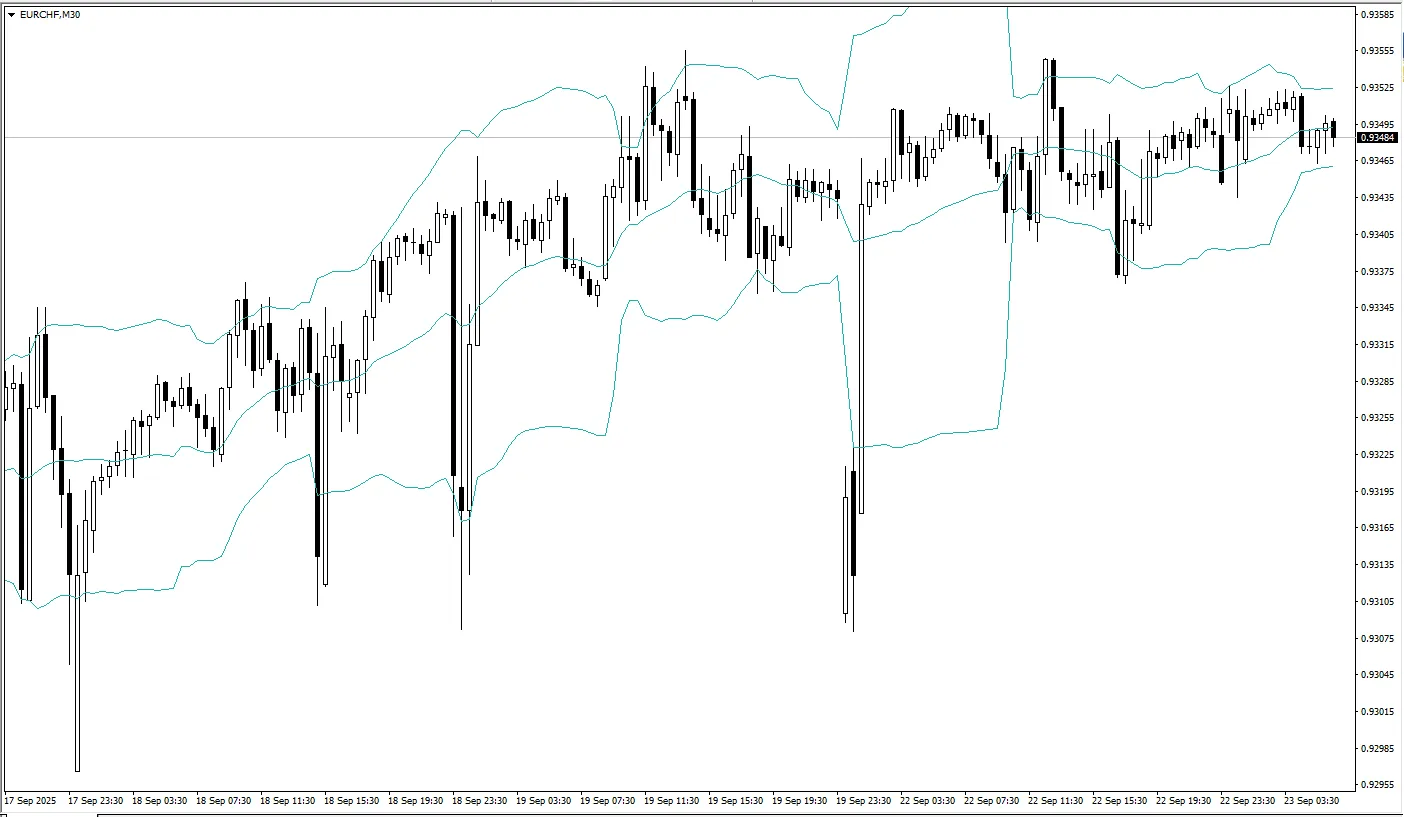Click the 22 Sep 07:30 time label
1404x817 pixels.
click(x=992, y=801)
